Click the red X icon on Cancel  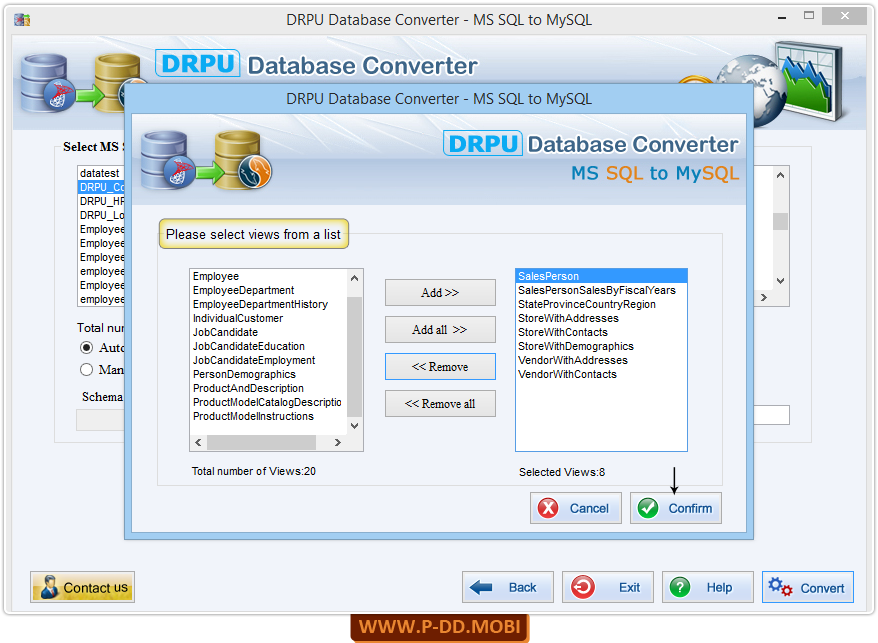[x=548, y=508]
